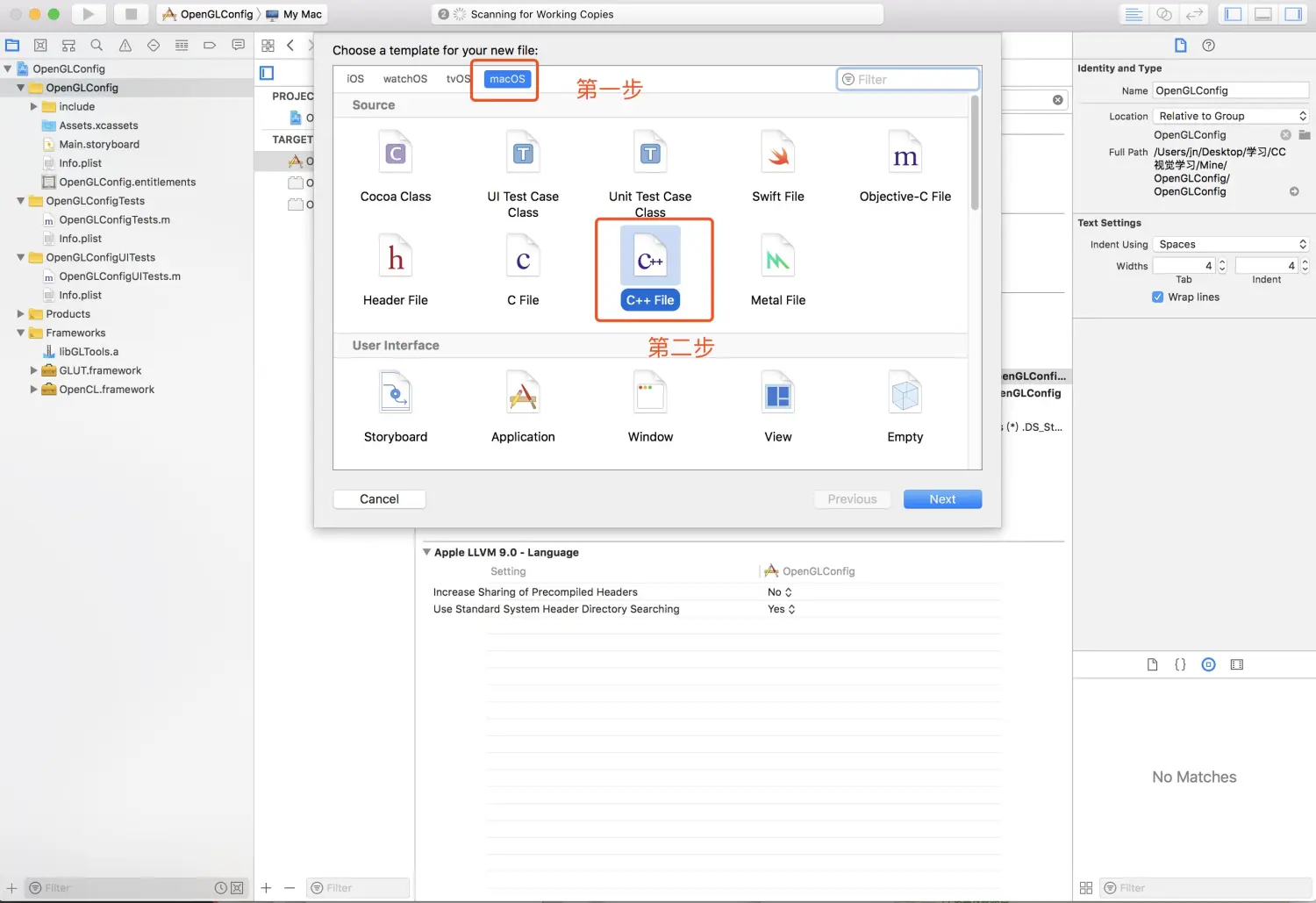Open the Issue navigator warning icon
This screenshot has height=903, width=1316.
[x=125, y=46]
